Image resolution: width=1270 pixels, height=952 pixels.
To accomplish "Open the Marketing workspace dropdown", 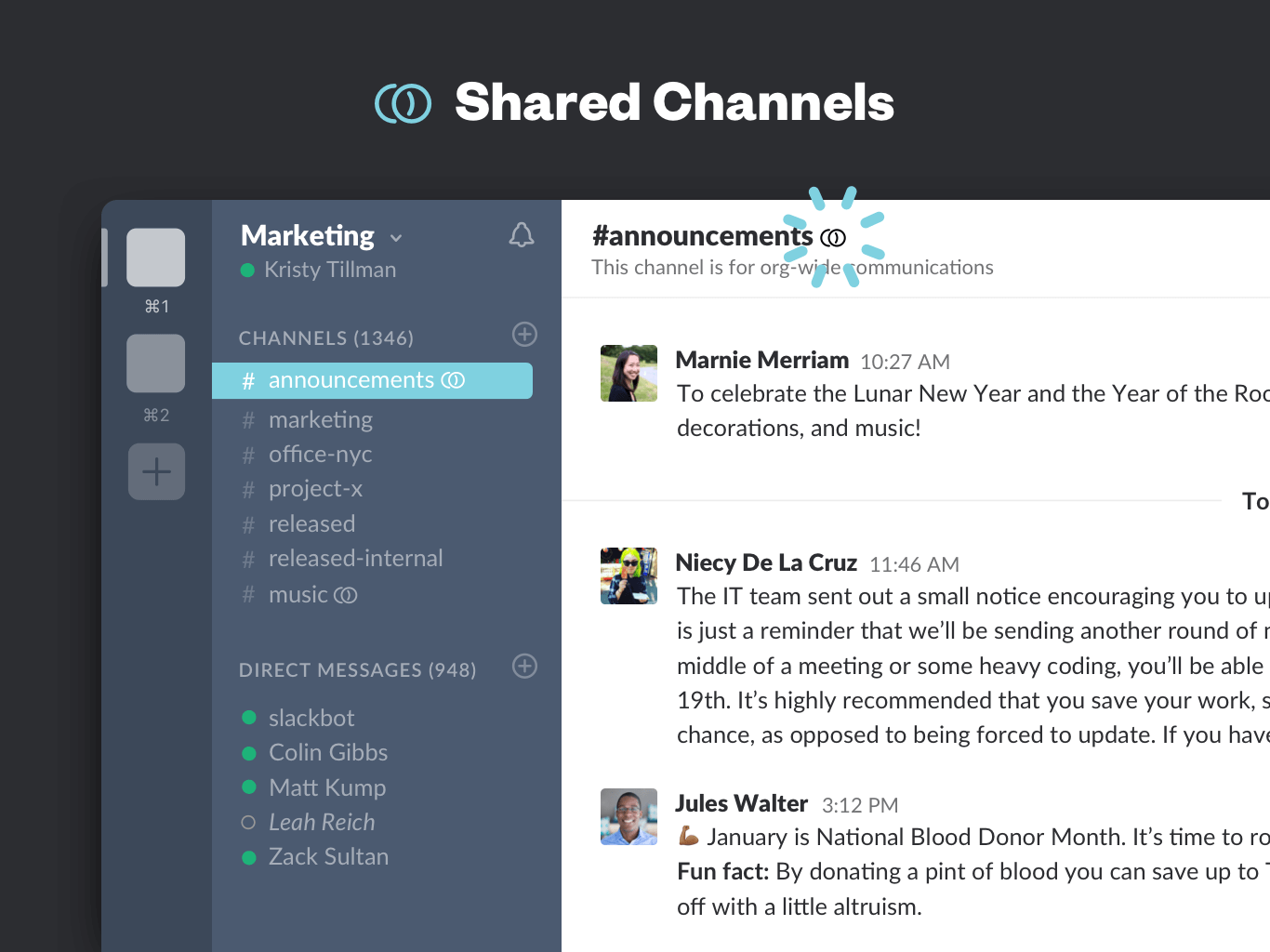I will (x=396, y=238).
